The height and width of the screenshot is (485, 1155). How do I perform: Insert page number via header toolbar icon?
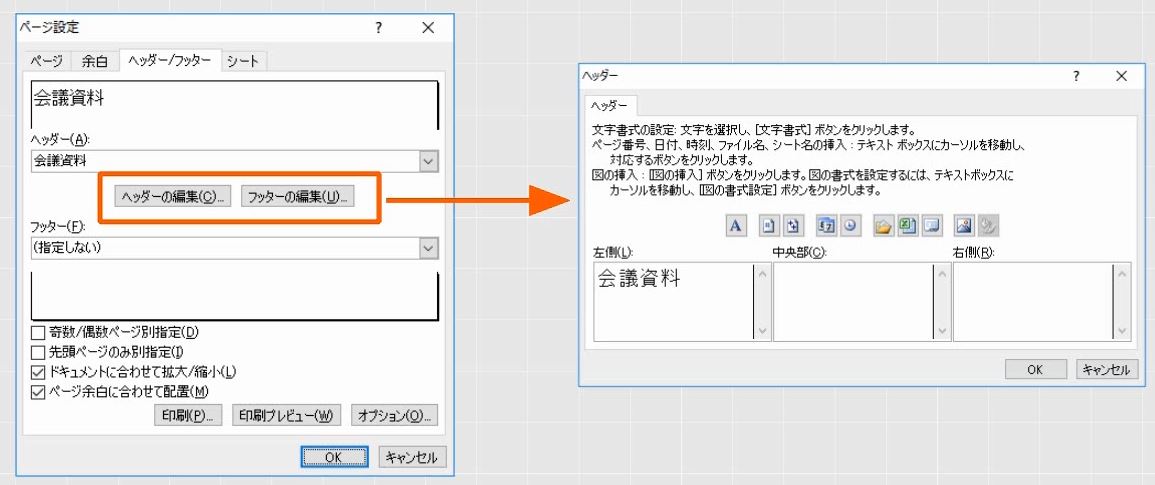pos(768,226)
